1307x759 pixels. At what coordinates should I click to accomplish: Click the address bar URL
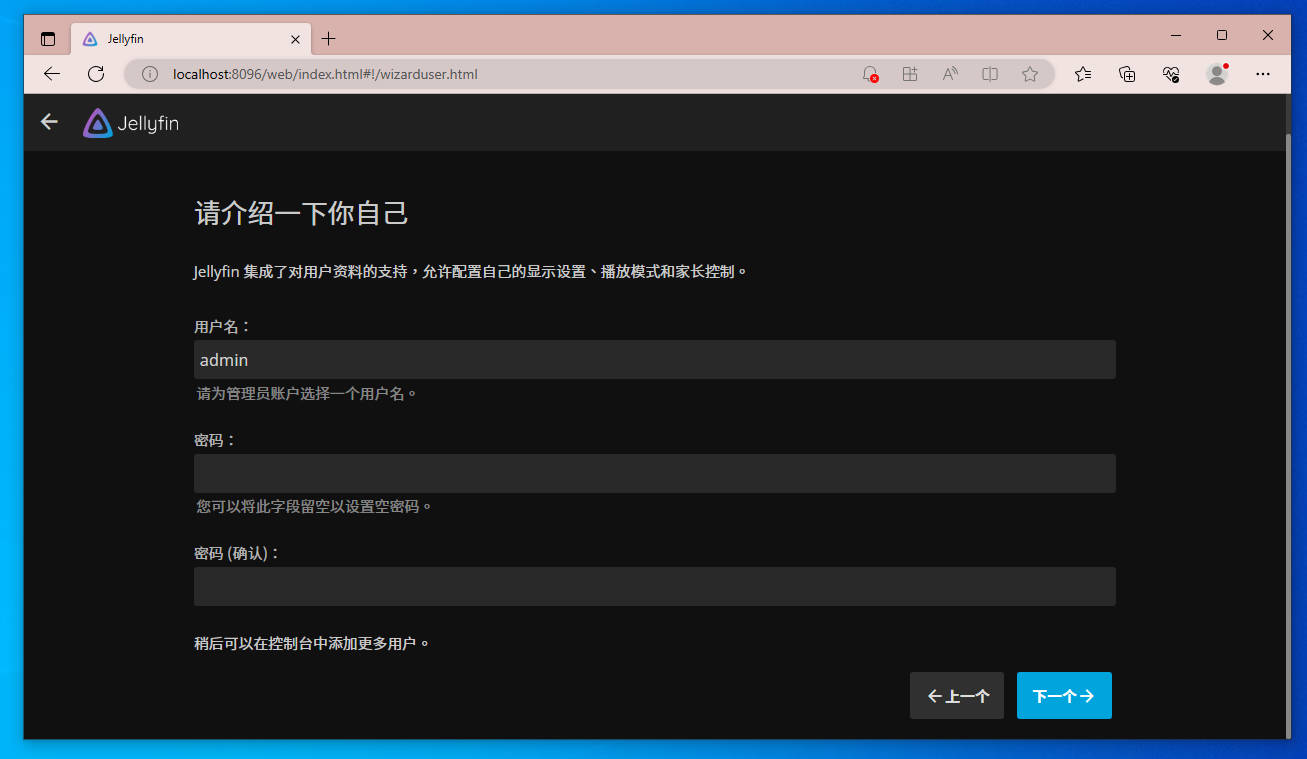tap(325, 74)
